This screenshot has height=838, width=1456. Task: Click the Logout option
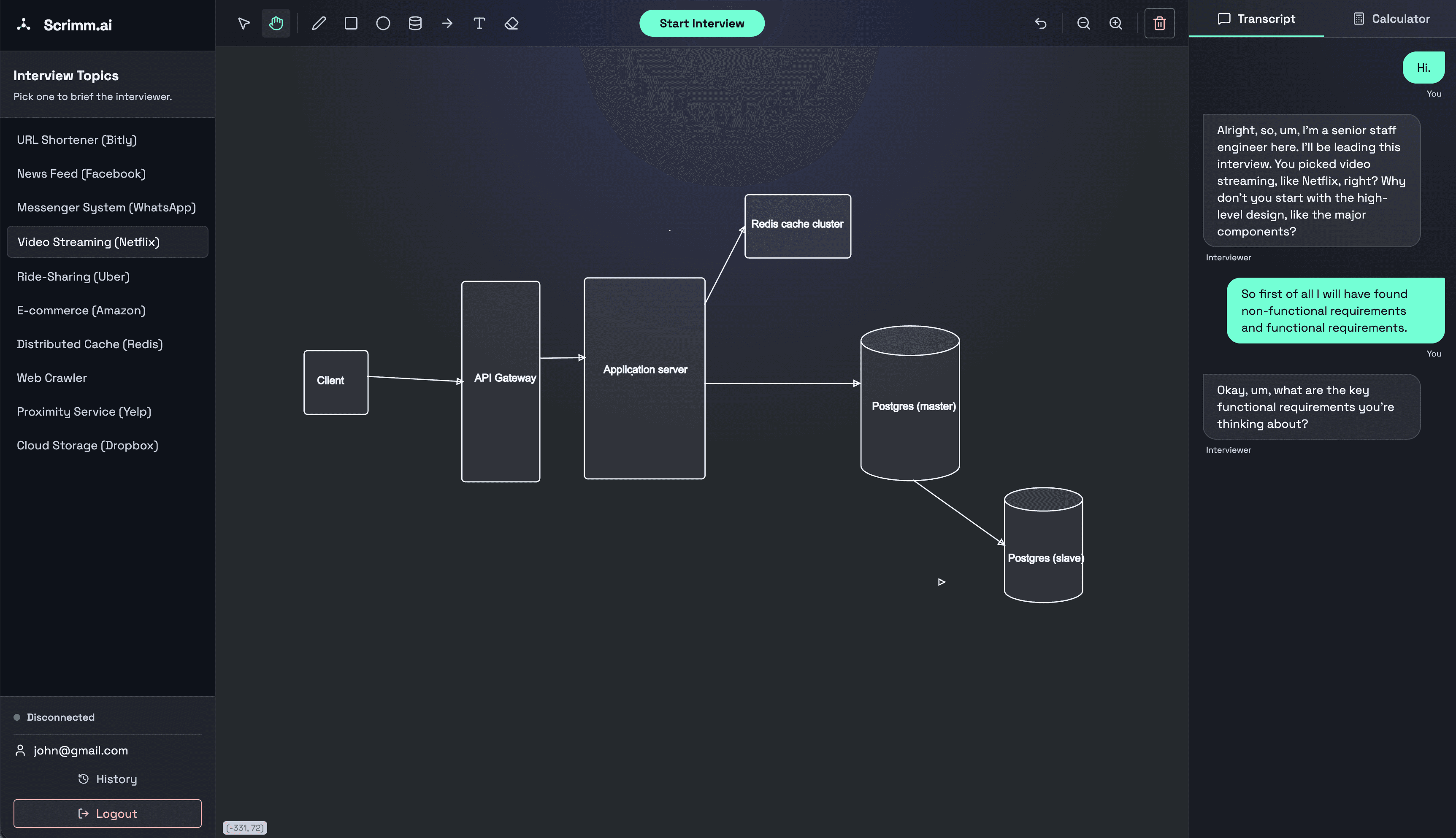108,813
